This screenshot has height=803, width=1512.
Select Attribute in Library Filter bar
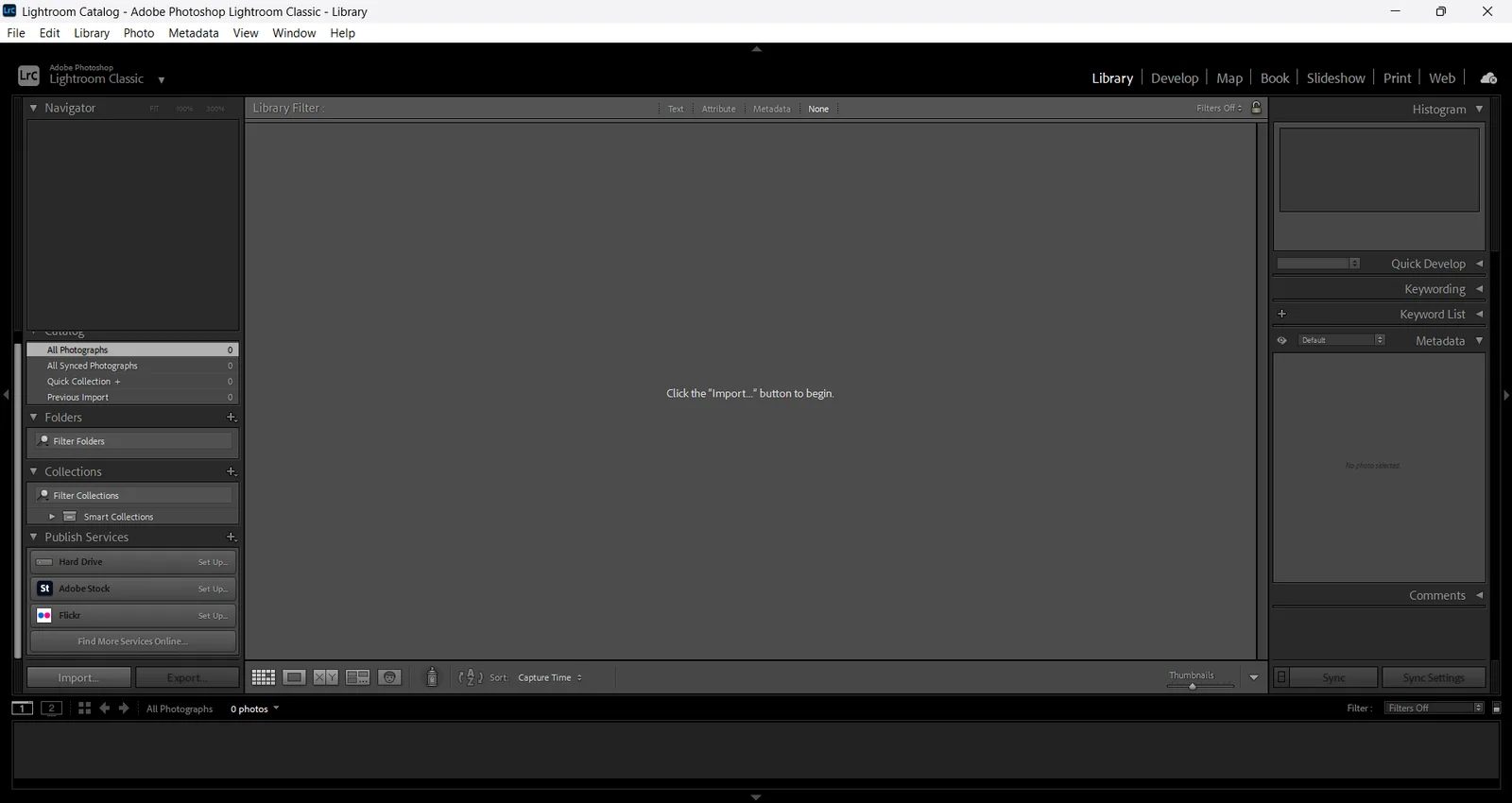click(x=718, y=109)
